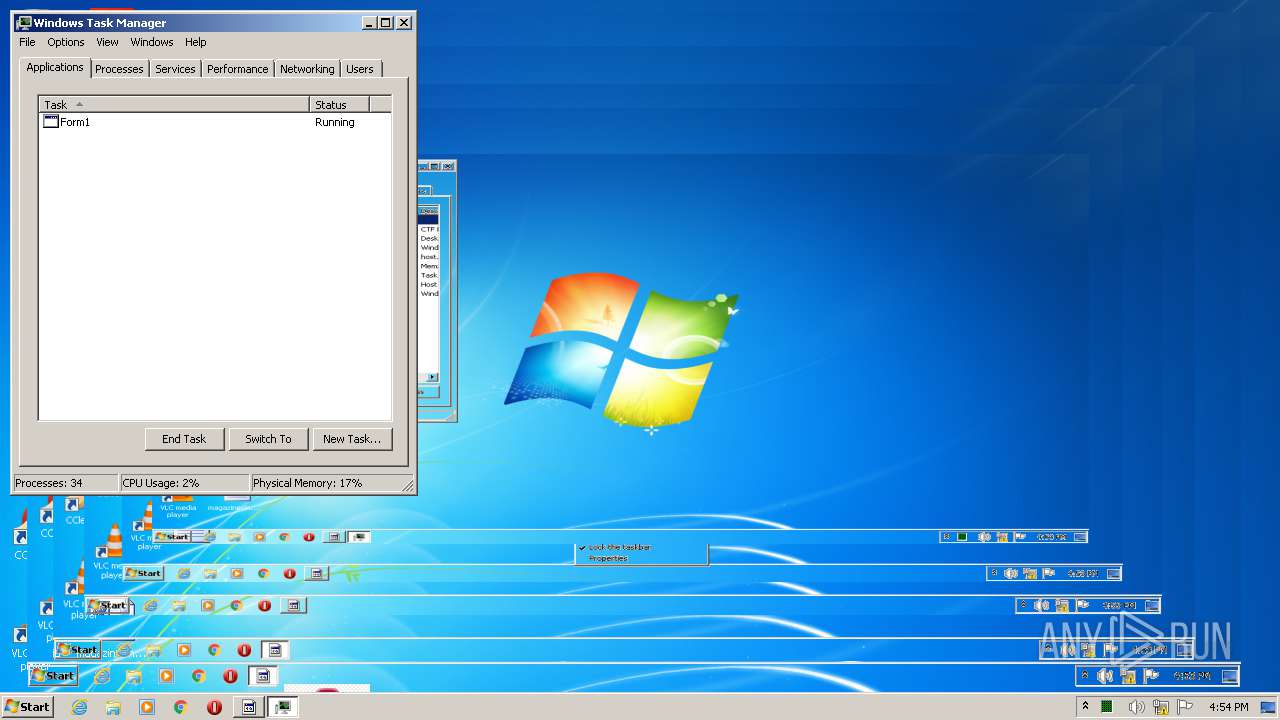Sort the list by the Status column header
The height and width of the screenshot is (720, 1280).
pyautogui.click(x=340, y=104)
